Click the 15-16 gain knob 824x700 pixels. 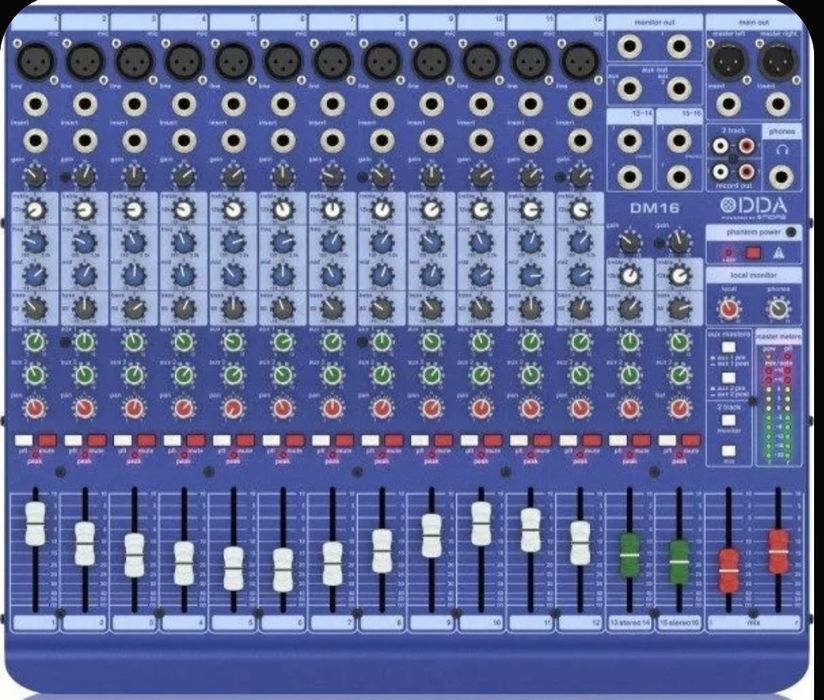(x=679, y=242)
